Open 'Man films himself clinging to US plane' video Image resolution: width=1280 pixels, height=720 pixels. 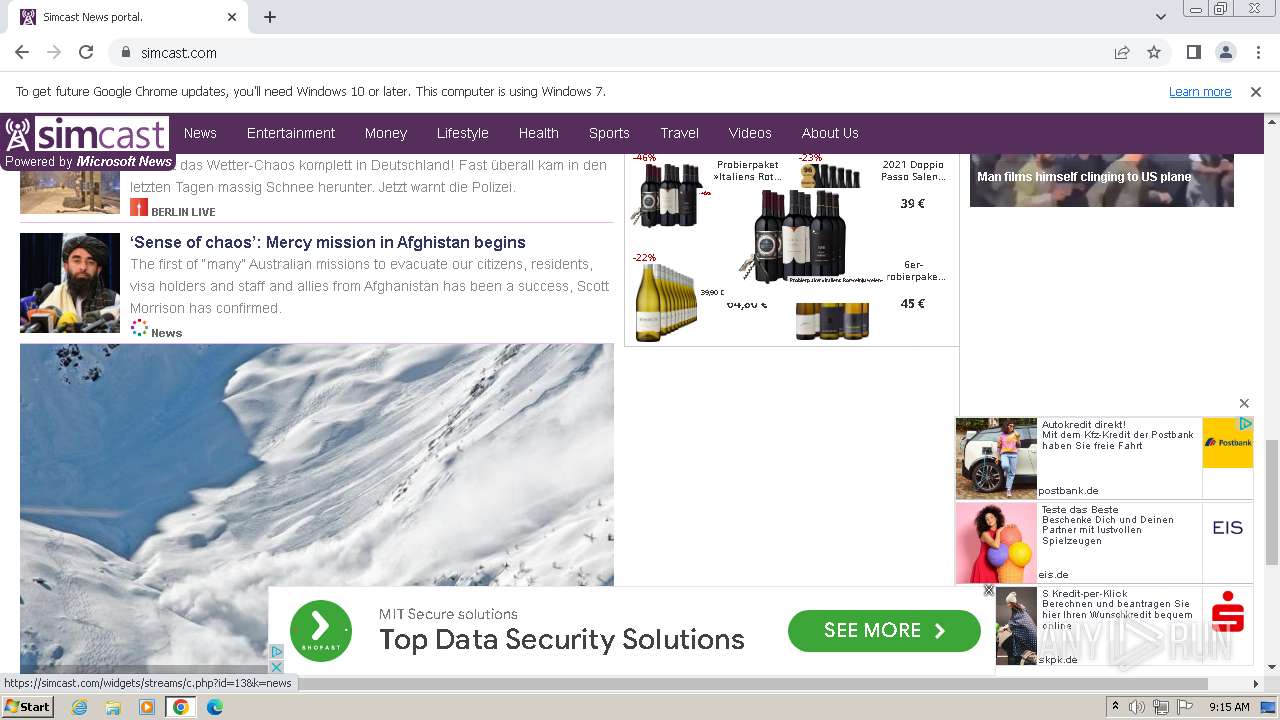coord(1102,180)
